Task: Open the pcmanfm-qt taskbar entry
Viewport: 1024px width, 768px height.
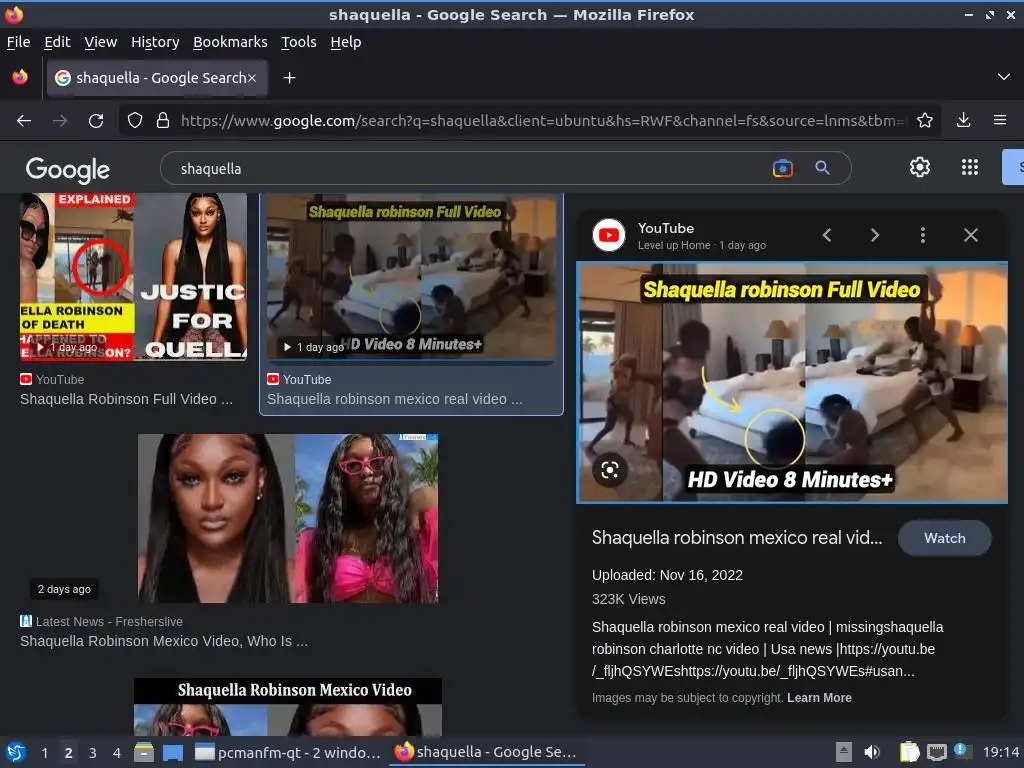Action: click(x=288, y=752)
